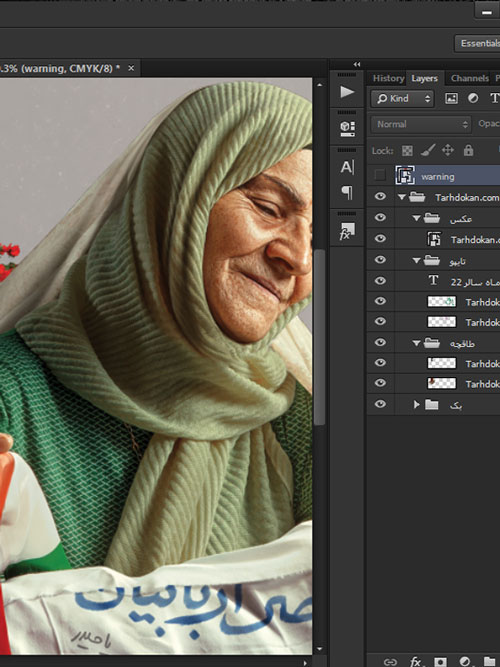The height and width of the screenshot is (667, 500).
Task: Hide the 22 text layer
Action: 380,280
